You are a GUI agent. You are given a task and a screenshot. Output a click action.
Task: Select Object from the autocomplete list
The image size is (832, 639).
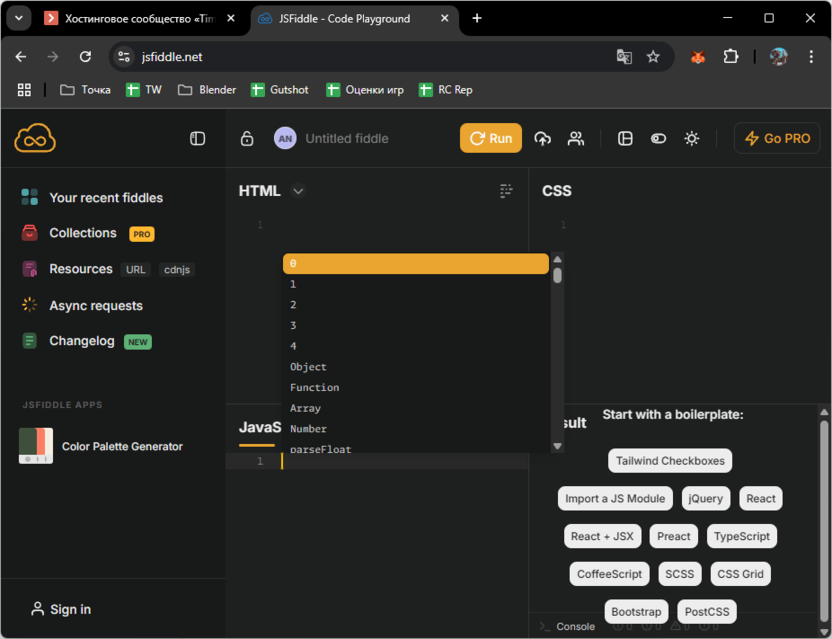click(308, 367)
